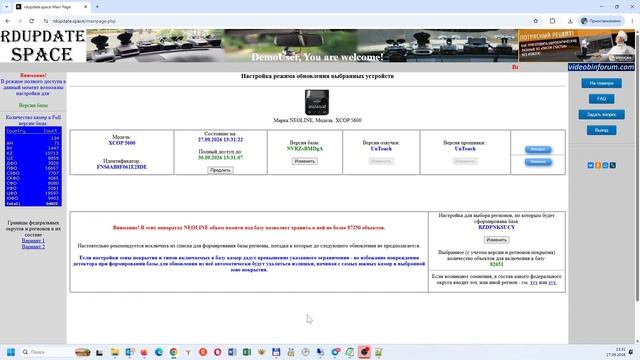
Task: Click 'Изменить' under 'Версия базы'
Action: pos(304,161)
